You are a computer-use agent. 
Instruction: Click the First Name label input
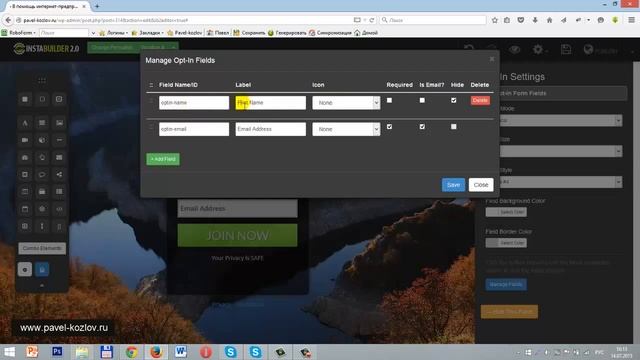[271, 103]
